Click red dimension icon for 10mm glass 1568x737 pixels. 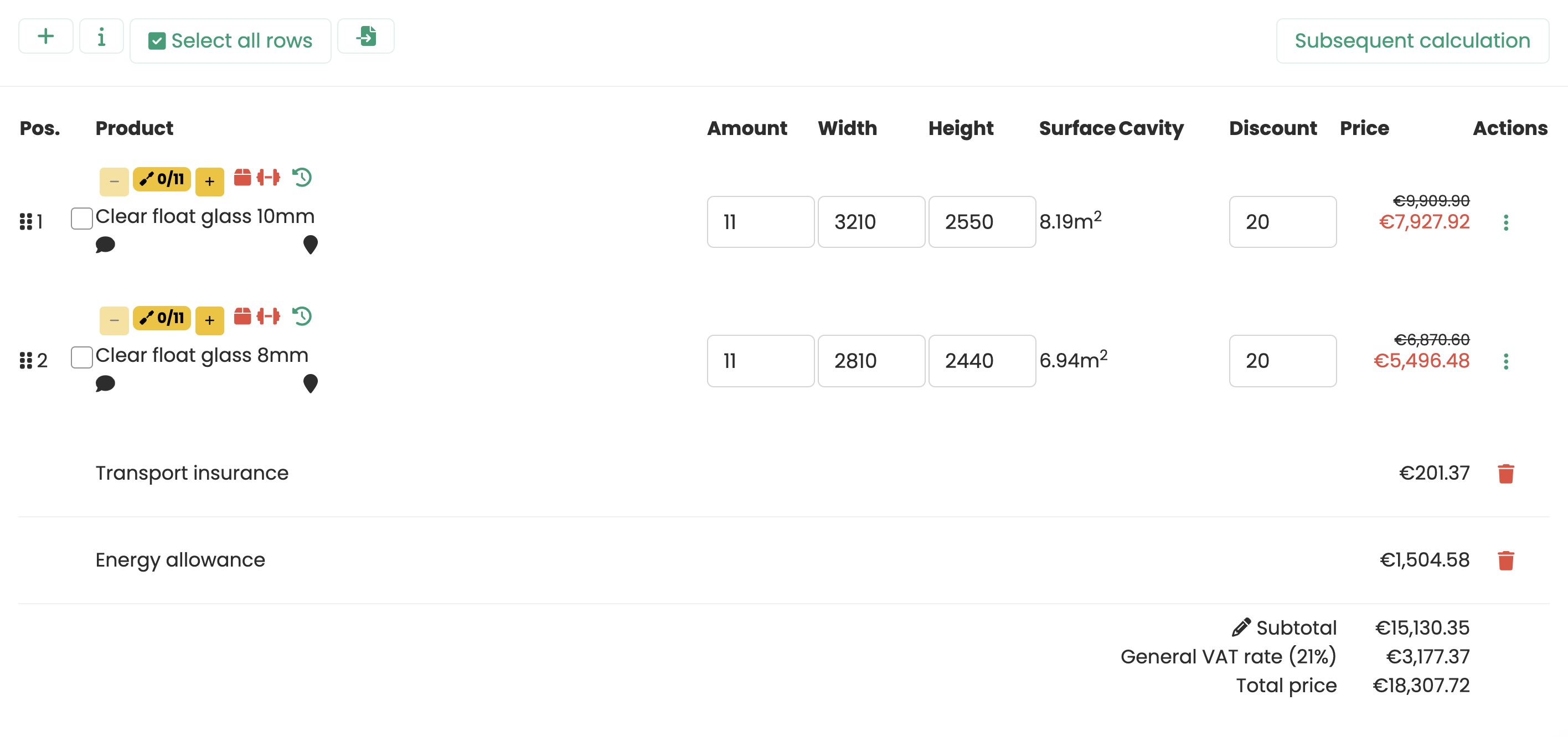269,178
